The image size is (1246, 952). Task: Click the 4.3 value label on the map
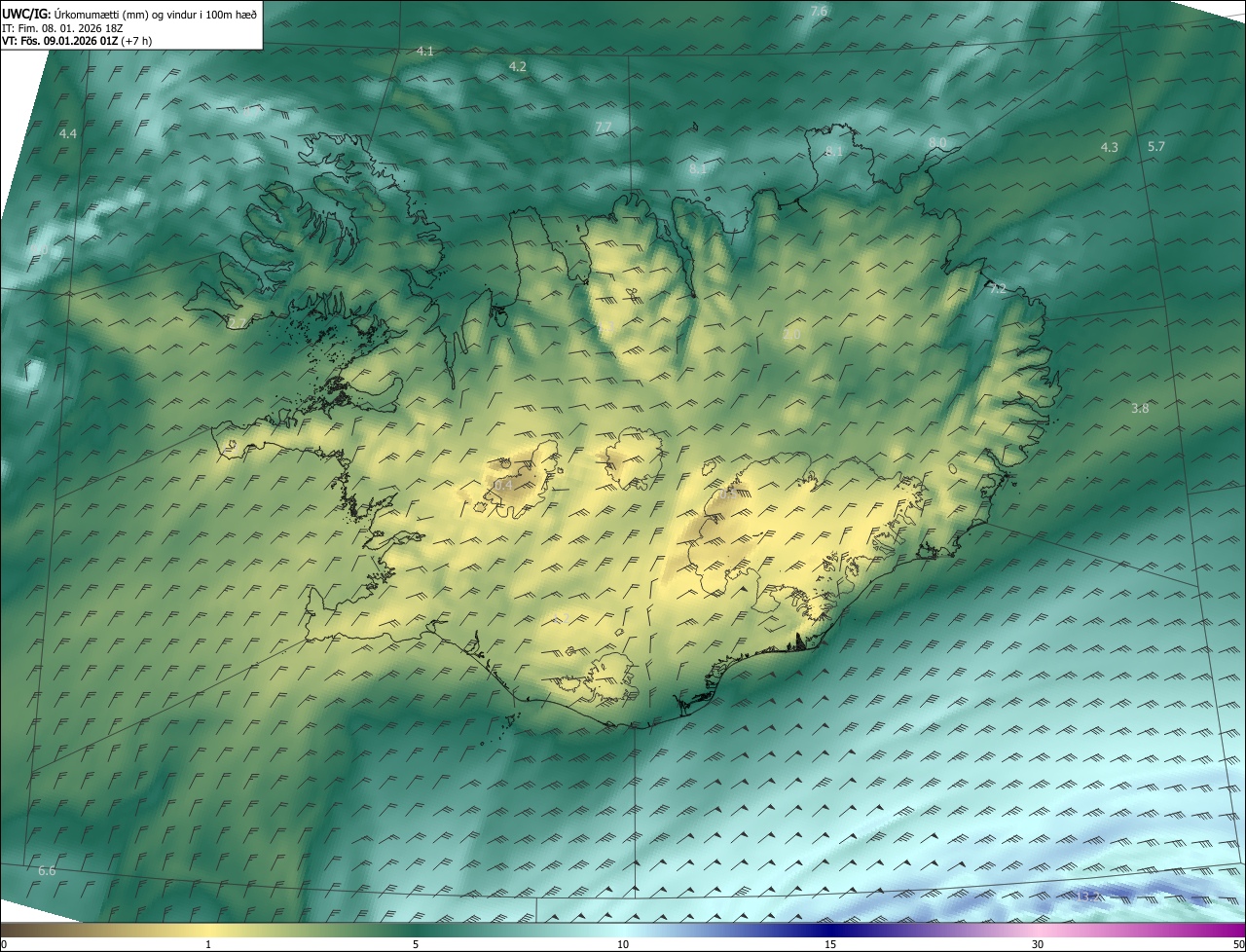click(1109, 147)
